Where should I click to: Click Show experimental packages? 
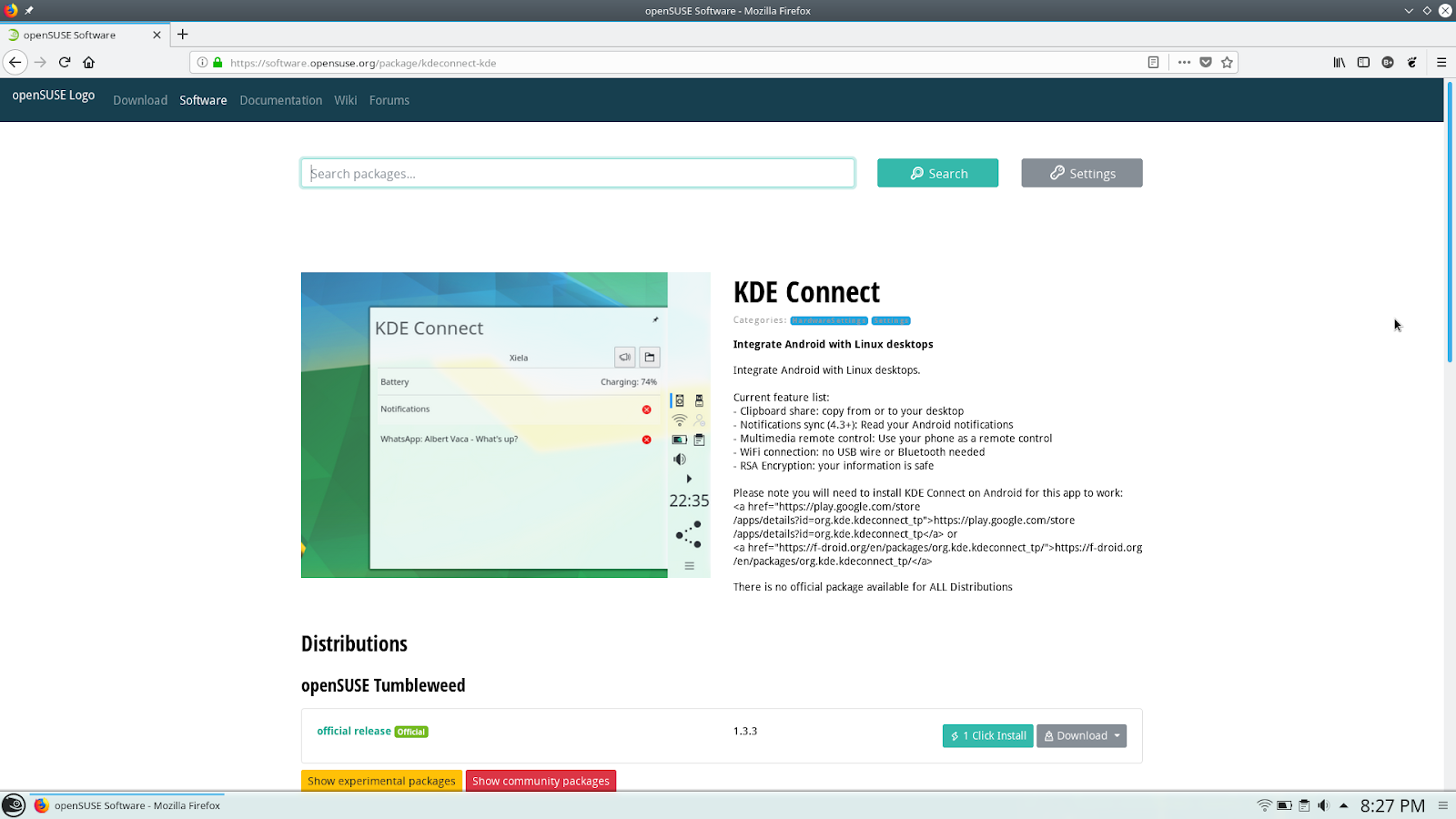point(381,781)
